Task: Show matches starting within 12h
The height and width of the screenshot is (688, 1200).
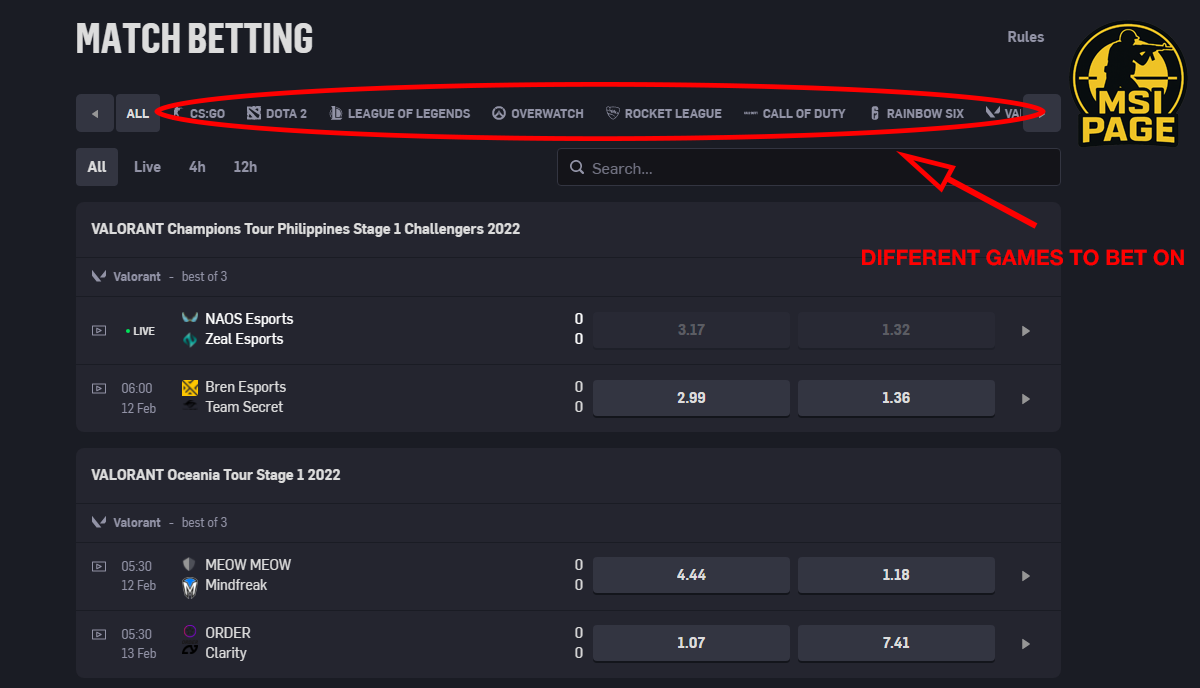Action: pyautogui.click(x=245, y=167)
